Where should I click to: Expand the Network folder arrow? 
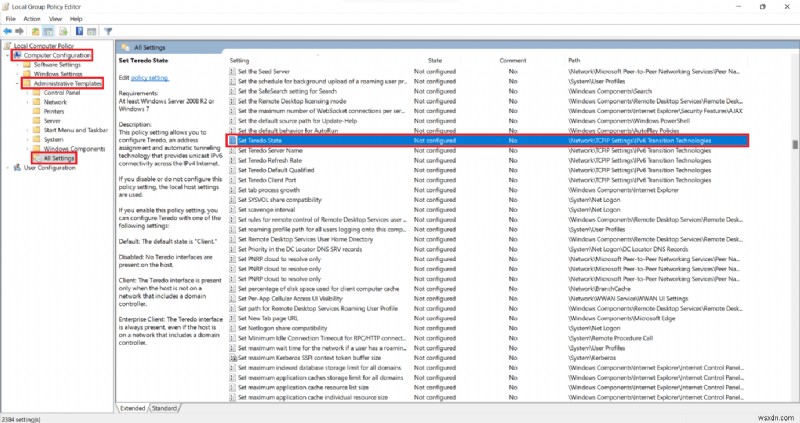[x=27, y=102]
